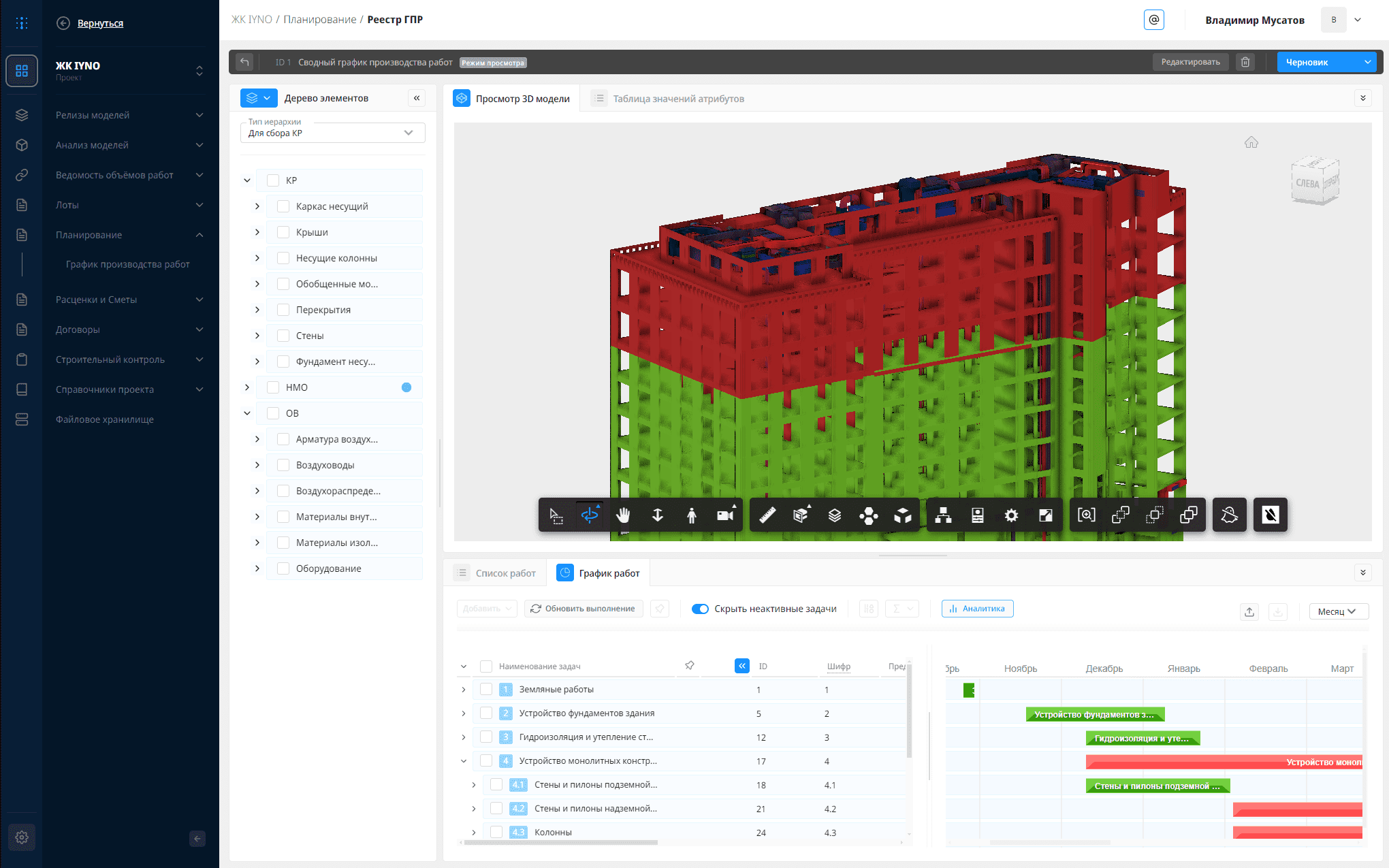Collapse the ОВ tree node

tap(247, 413)
